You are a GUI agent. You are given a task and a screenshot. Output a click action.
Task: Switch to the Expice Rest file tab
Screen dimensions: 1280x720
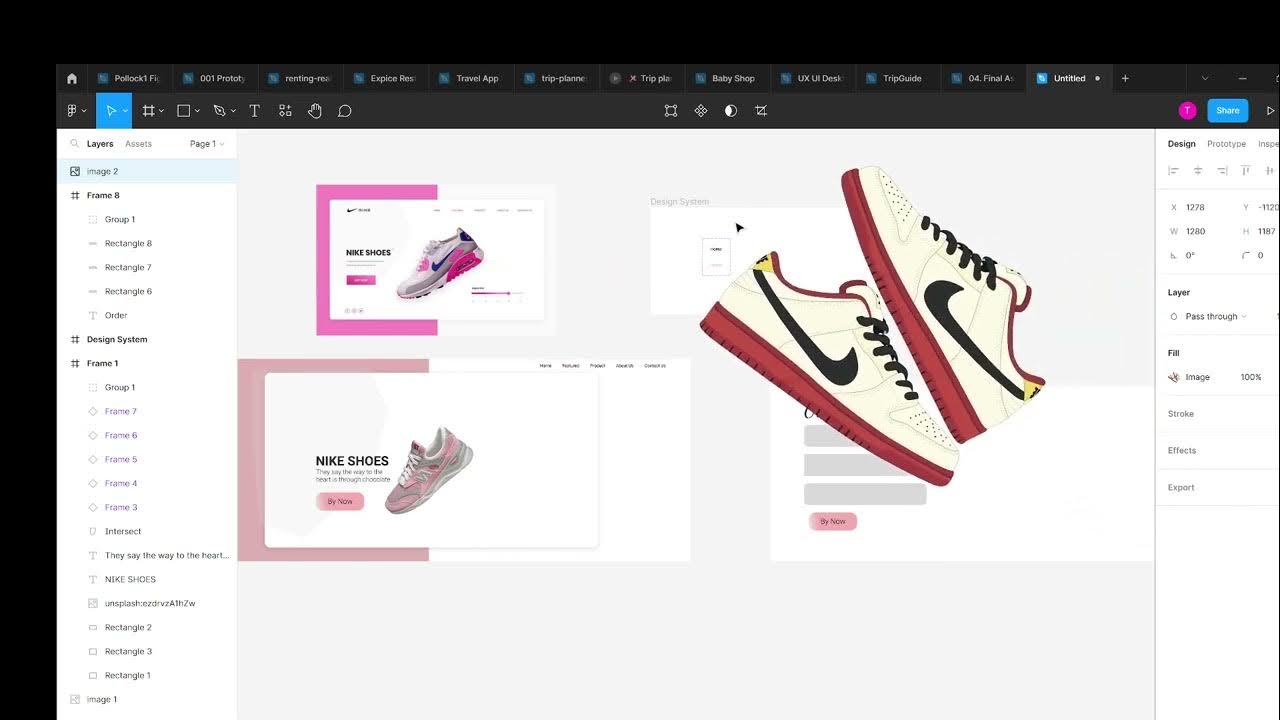tap(385, 78)
